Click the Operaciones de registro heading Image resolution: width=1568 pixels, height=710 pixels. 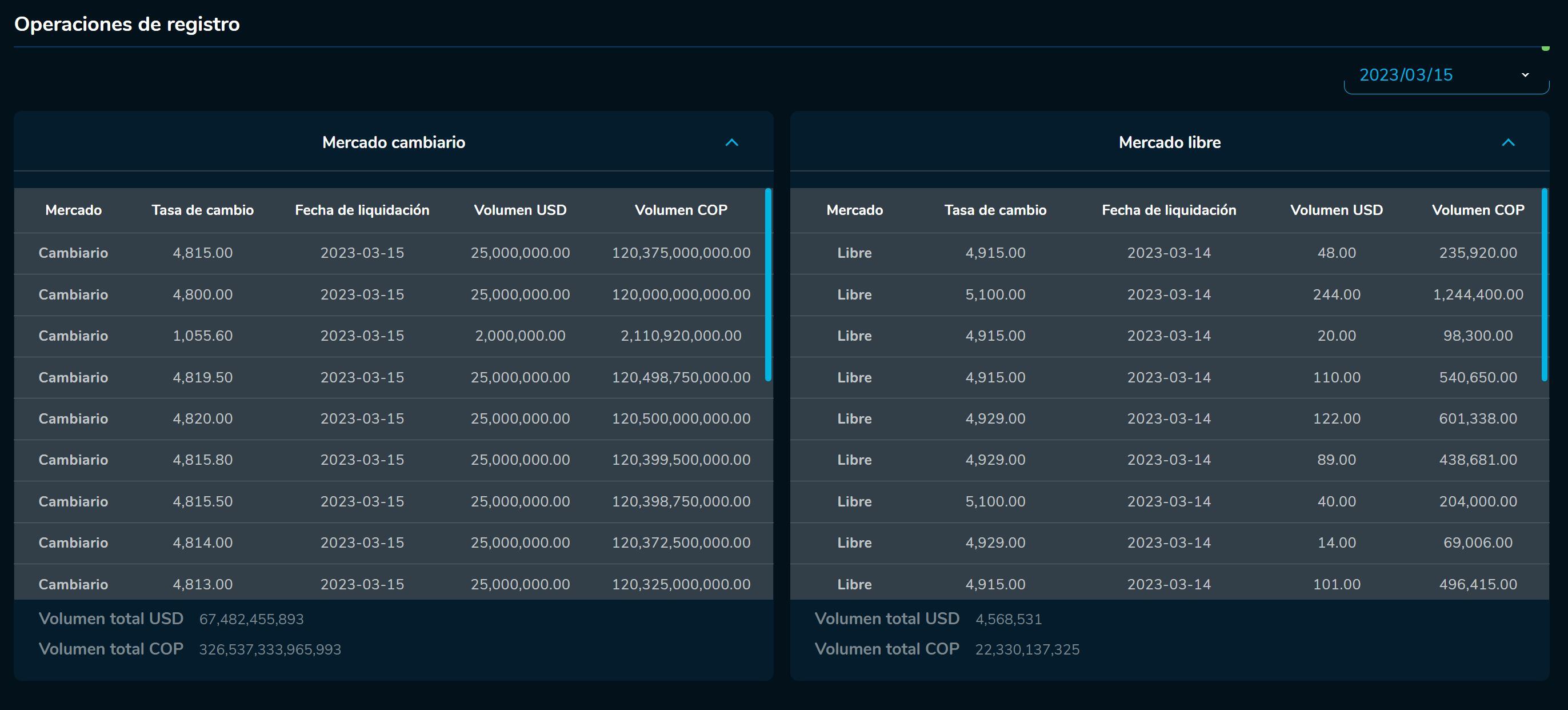pos(127,25)
